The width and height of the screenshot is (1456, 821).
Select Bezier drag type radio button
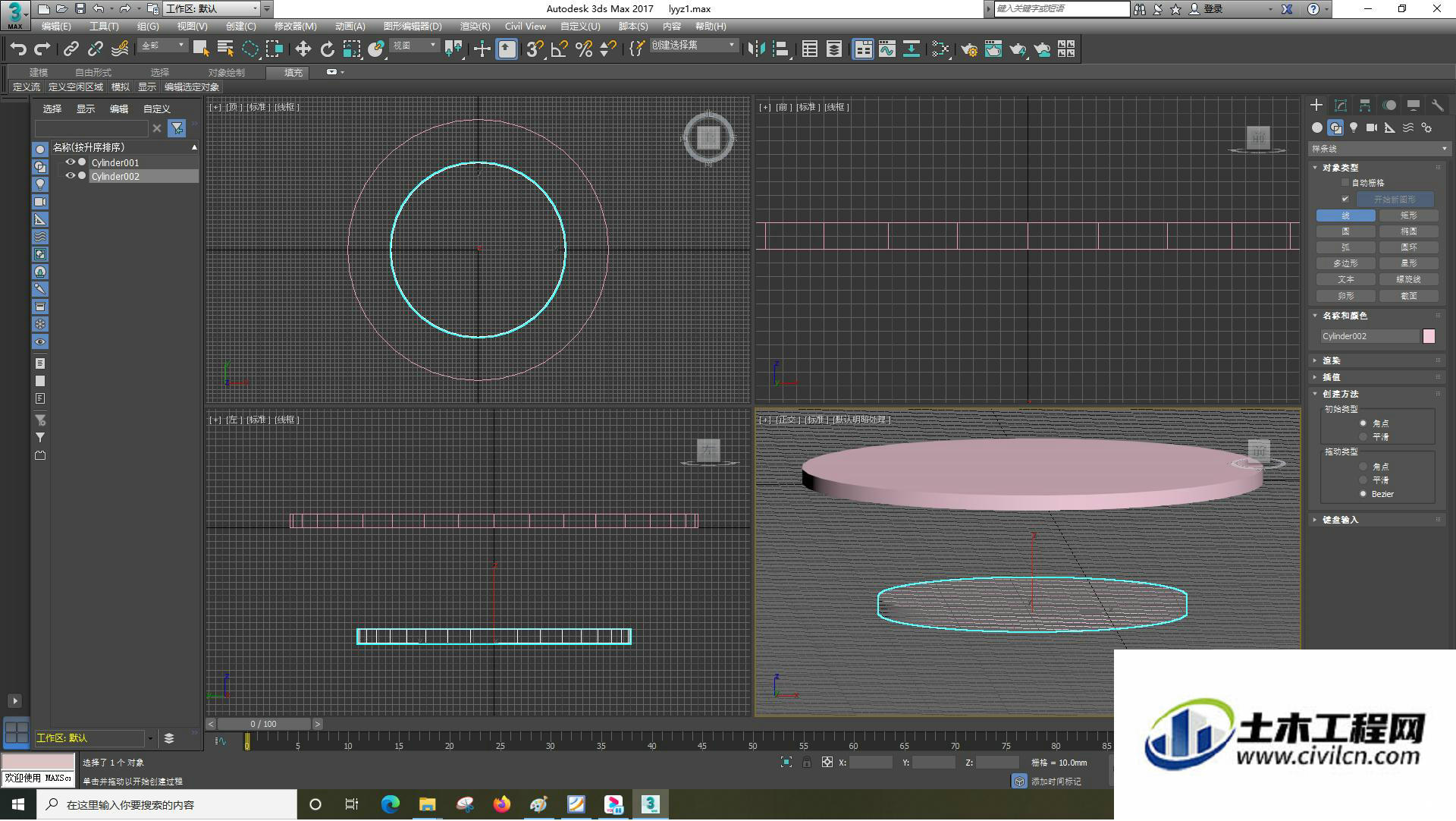coord(1363,494)
